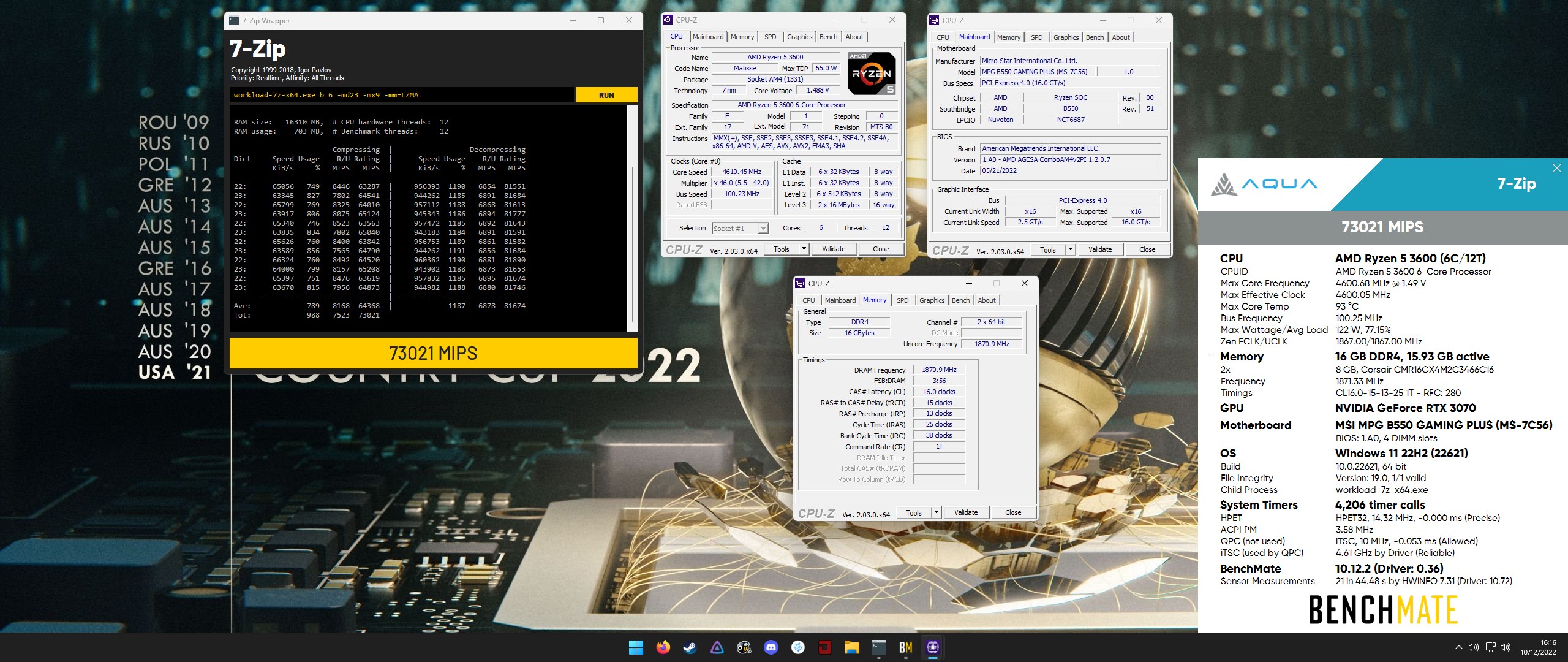
Task: Click Validate in CPU-Z Mainboard window
Action: click(1100, 249)
